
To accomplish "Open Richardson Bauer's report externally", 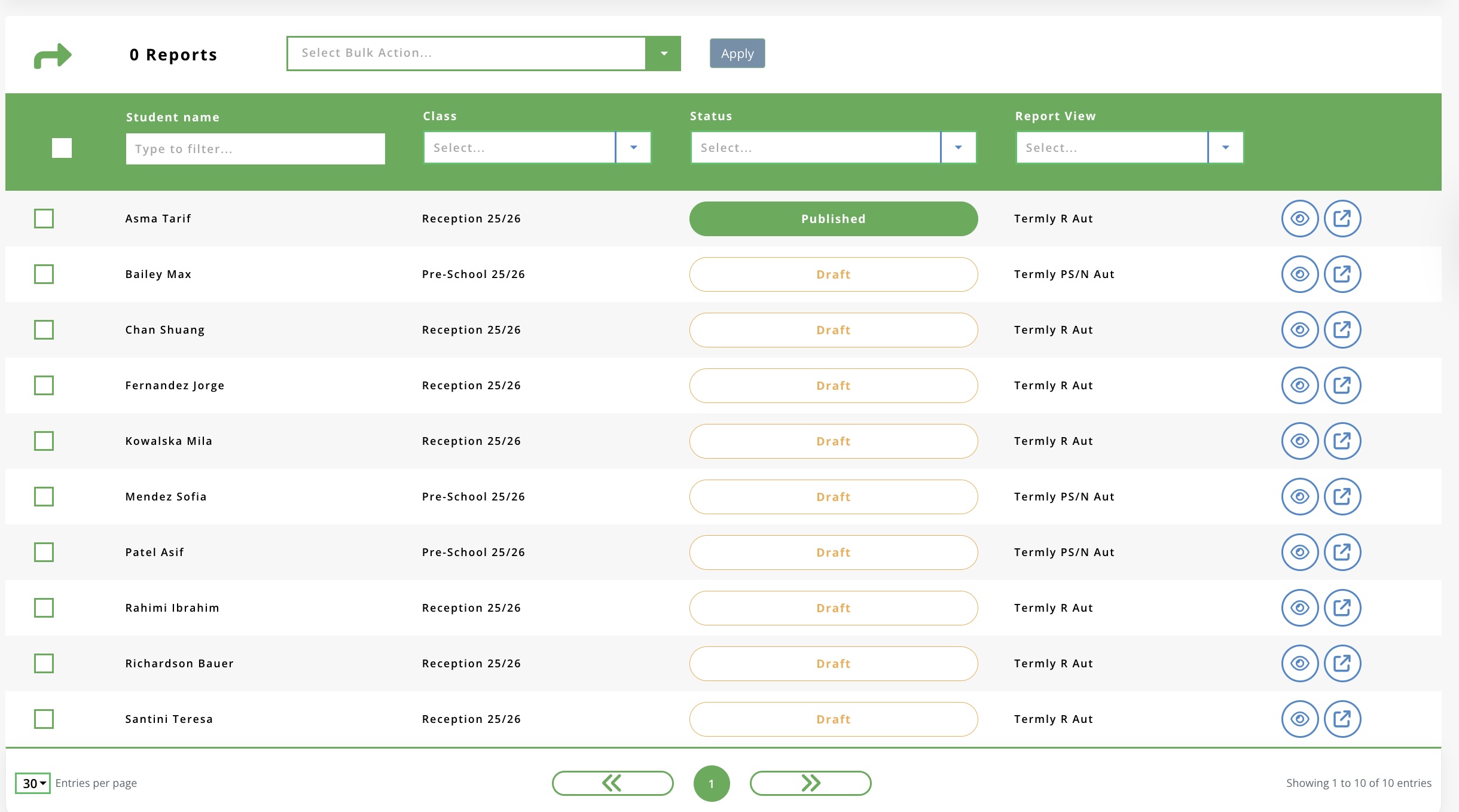I will pyautogui.click(x=1342, y=664).
